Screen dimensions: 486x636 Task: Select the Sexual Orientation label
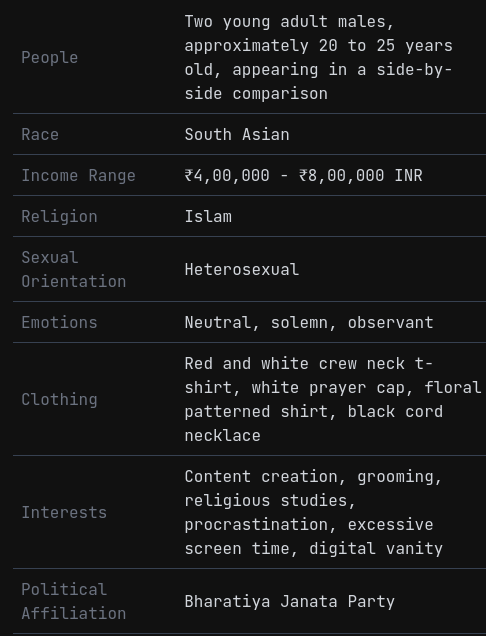pyautogui.click(x=73, y=269)
